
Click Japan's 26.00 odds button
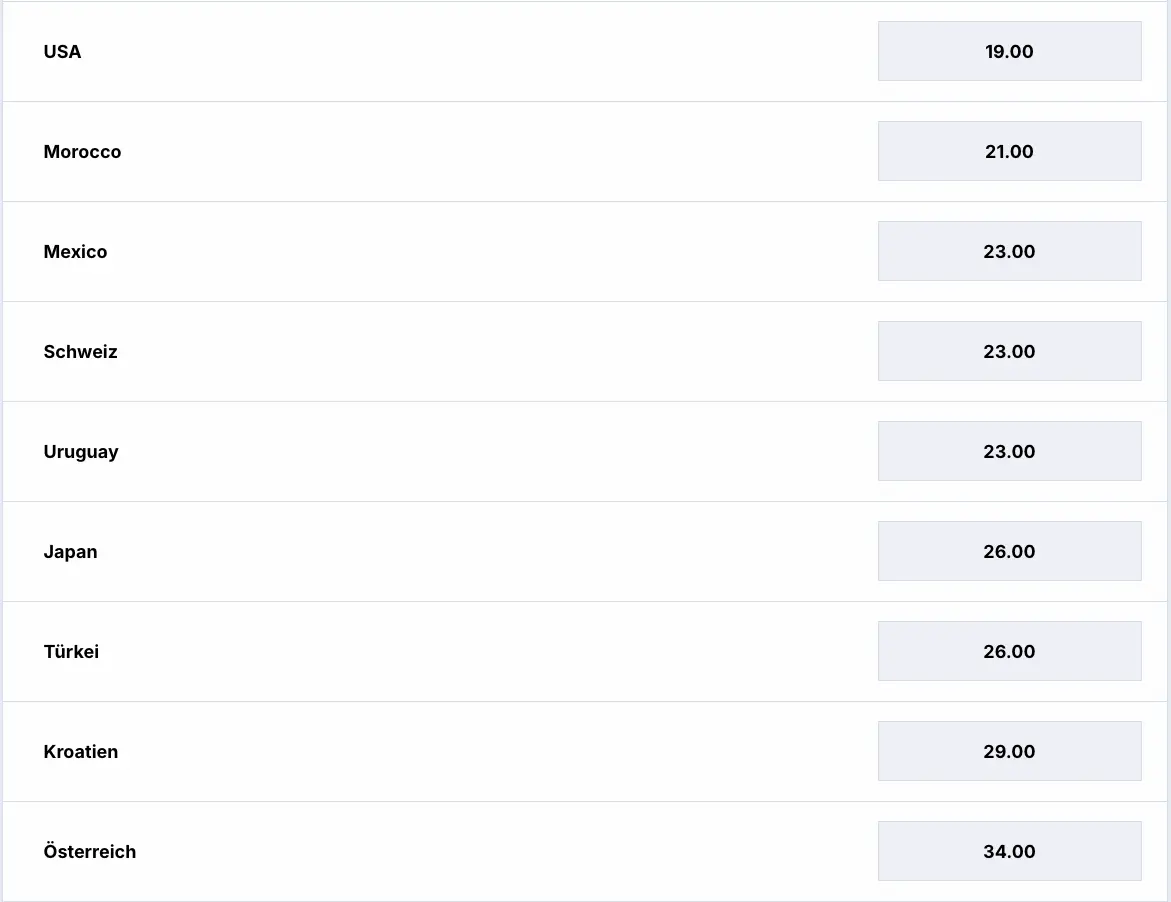[x=1009, y=551]
